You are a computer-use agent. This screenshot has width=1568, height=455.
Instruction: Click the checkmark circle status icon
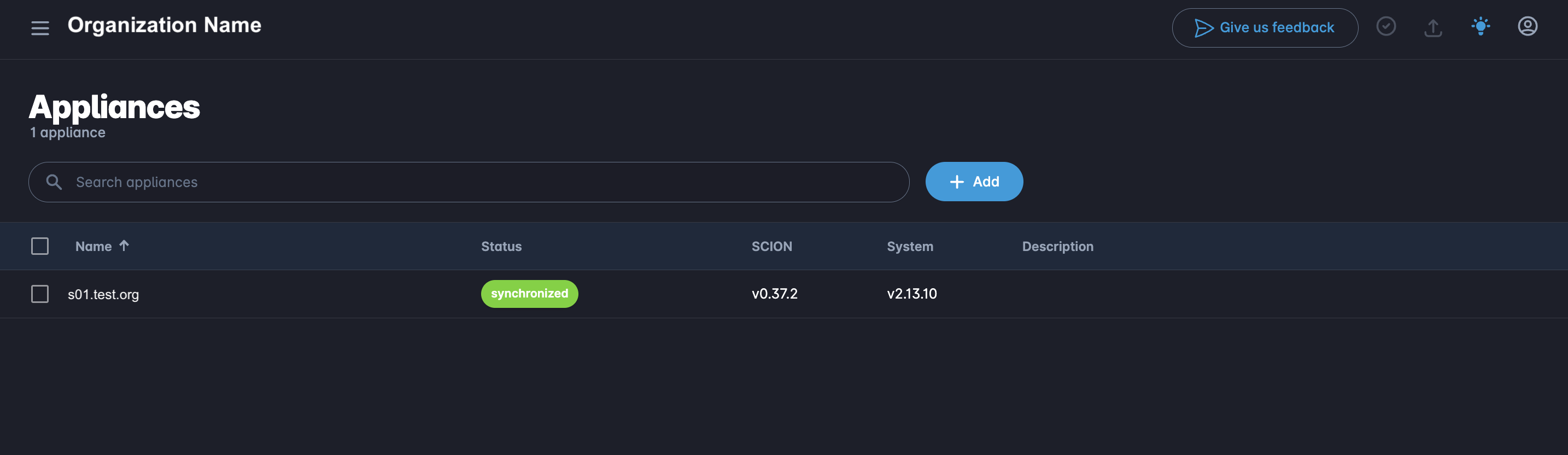(x=1385, y=27)
